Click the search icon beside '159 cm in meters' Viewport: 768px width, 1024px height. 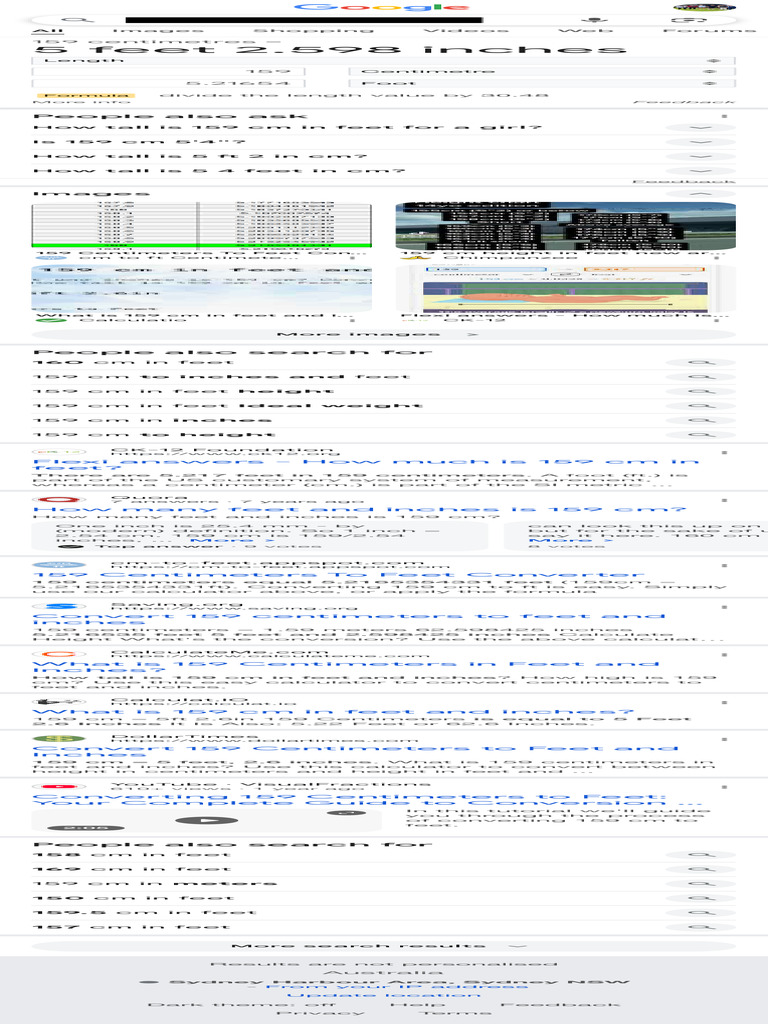pos(701,883)
